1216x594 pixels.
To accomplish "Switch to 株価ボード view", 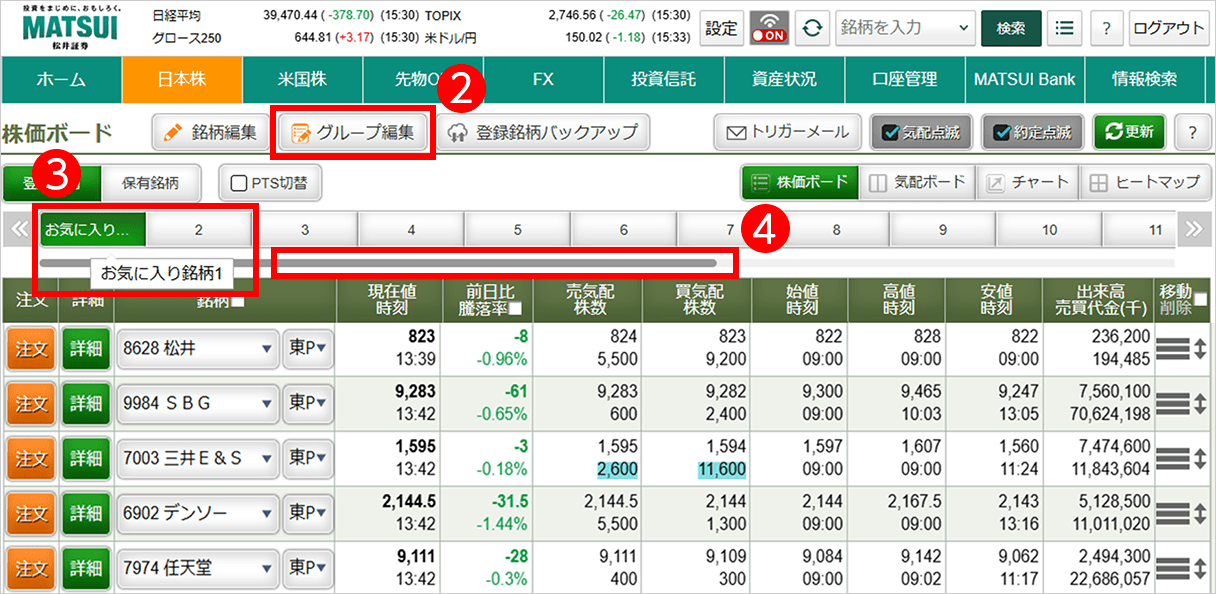I will point(800,183).
